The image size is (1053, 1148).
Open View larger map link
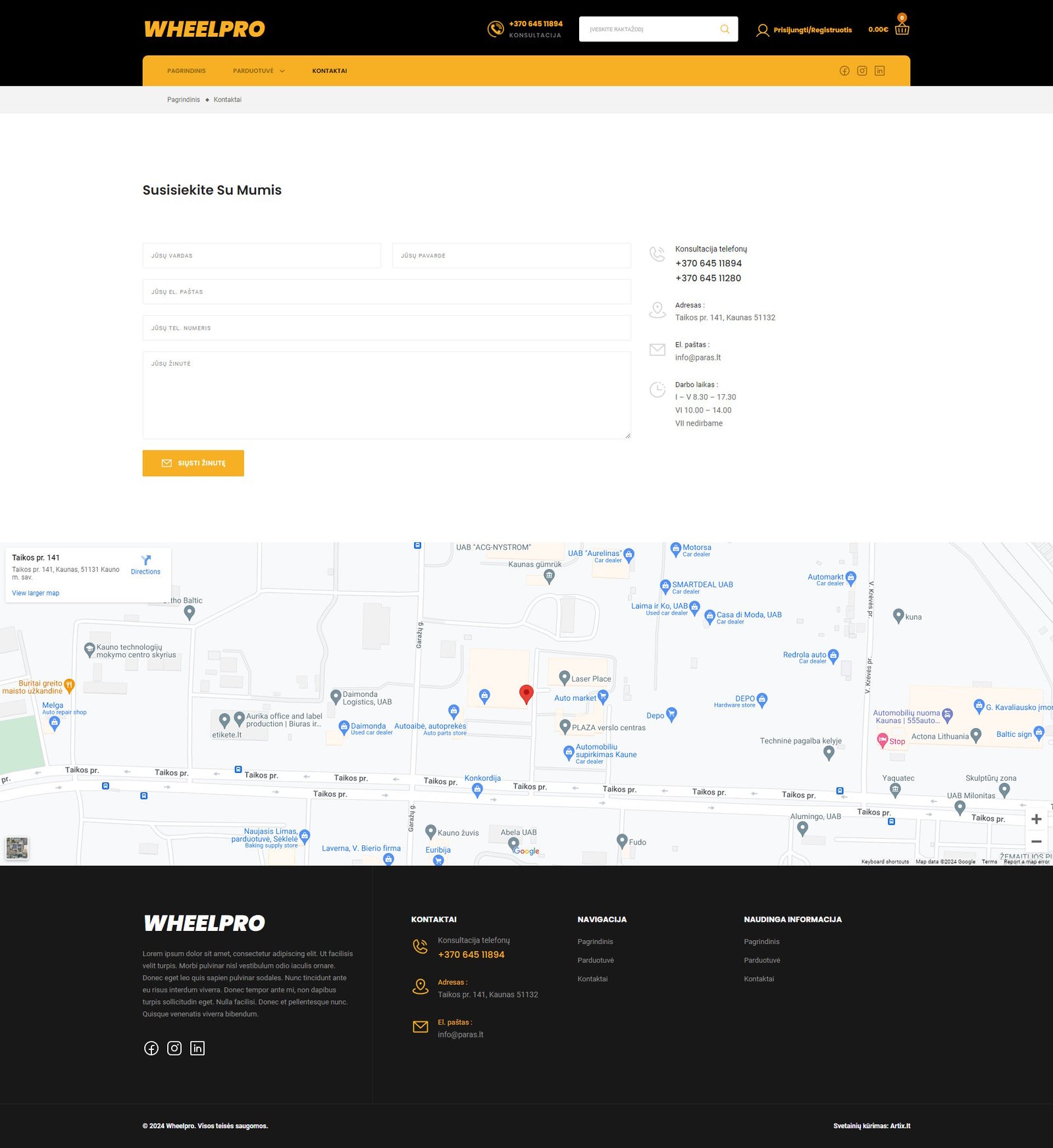36,593
